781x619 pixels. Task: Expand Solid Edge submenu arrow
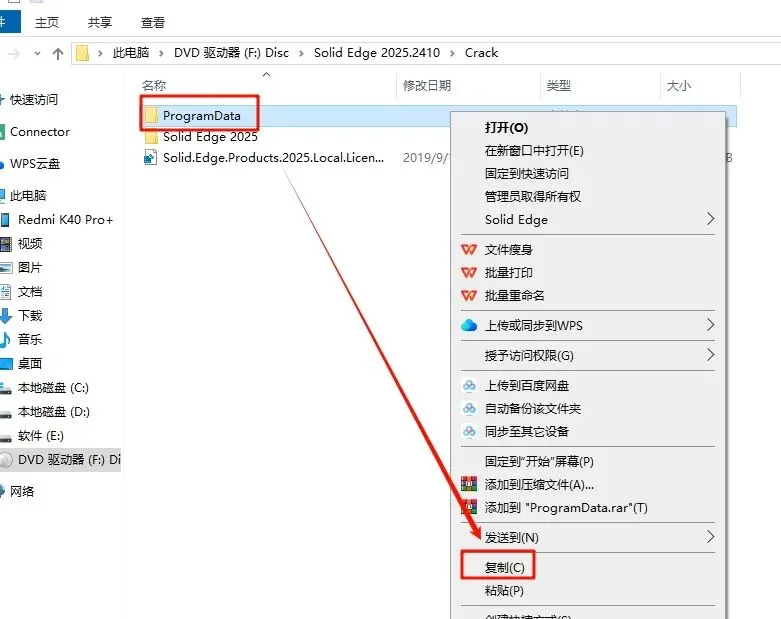tap(711, 219)
